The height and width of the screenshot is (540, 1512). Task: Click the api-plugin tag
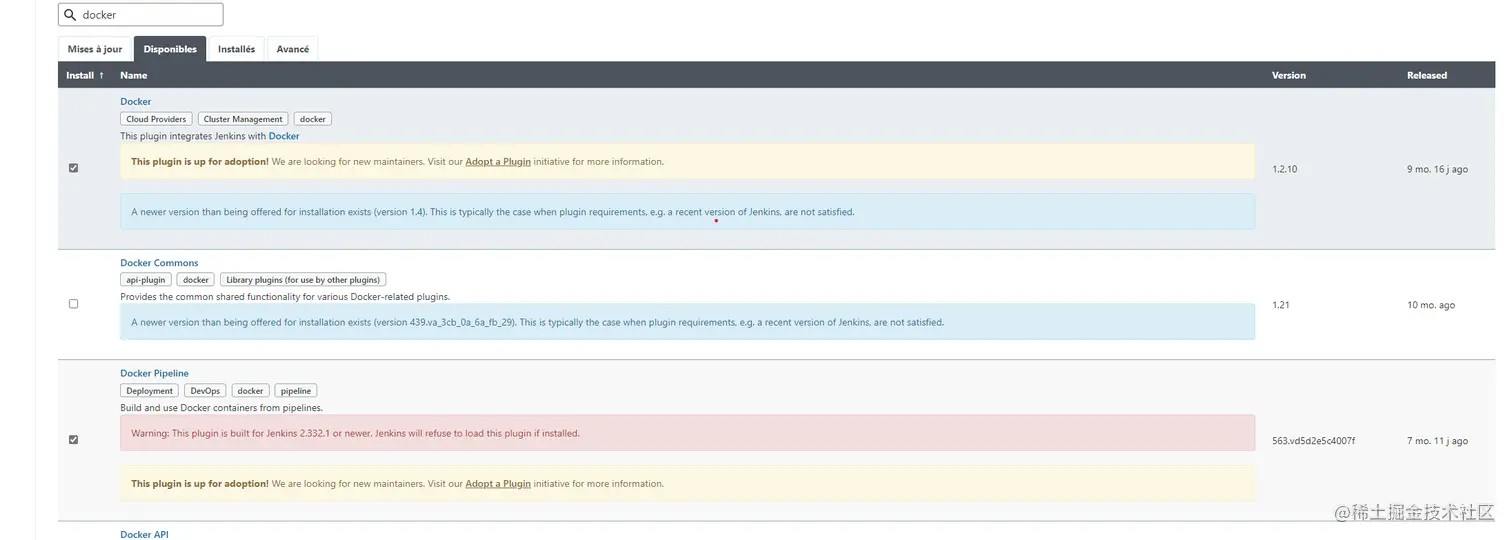[x=146, y=280]
